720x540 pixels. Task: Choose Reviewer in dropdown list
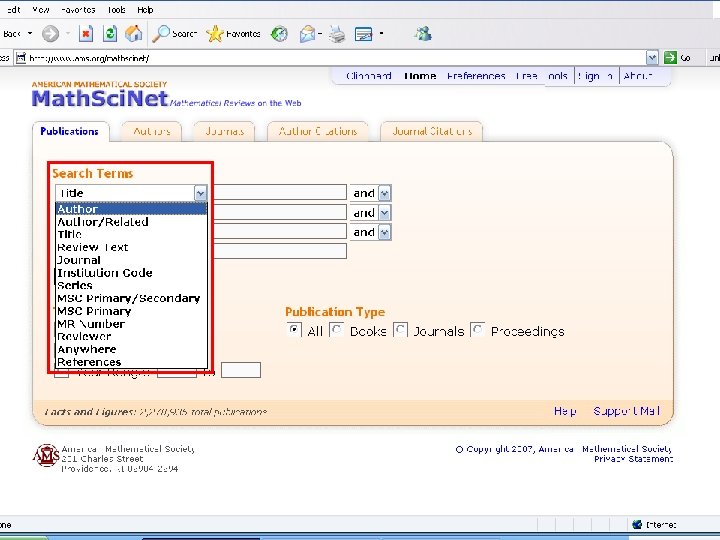131,337
